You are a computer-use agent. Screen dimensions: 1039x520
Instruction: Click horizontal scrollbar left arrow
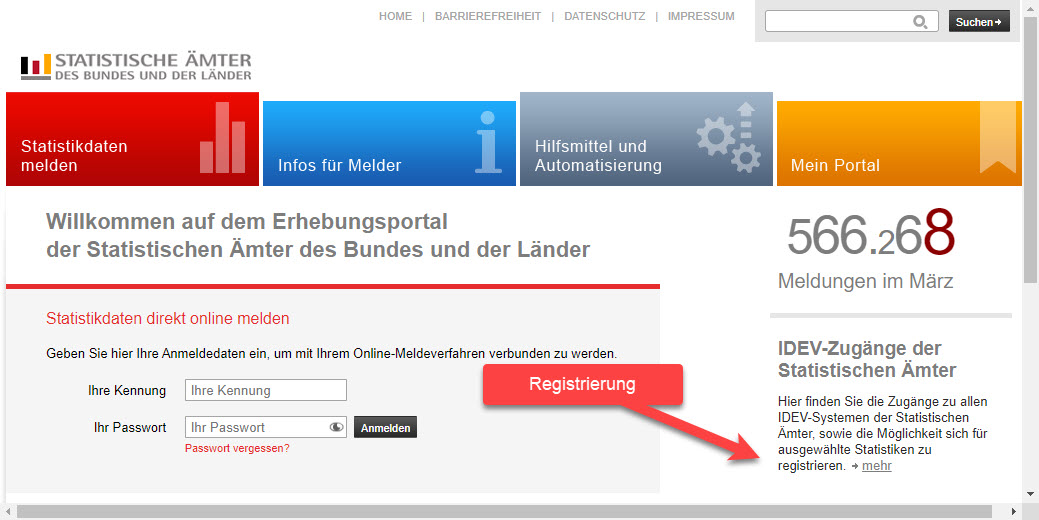pos(8,512)
